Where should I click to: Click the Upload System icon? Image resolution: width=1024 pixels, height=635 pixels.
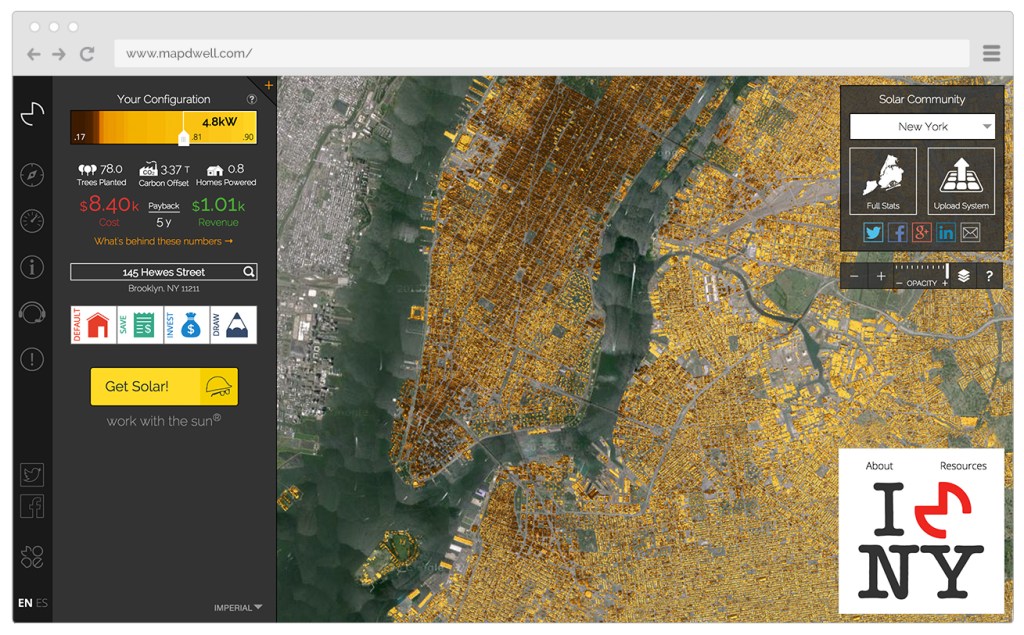(x=960, y=181)
